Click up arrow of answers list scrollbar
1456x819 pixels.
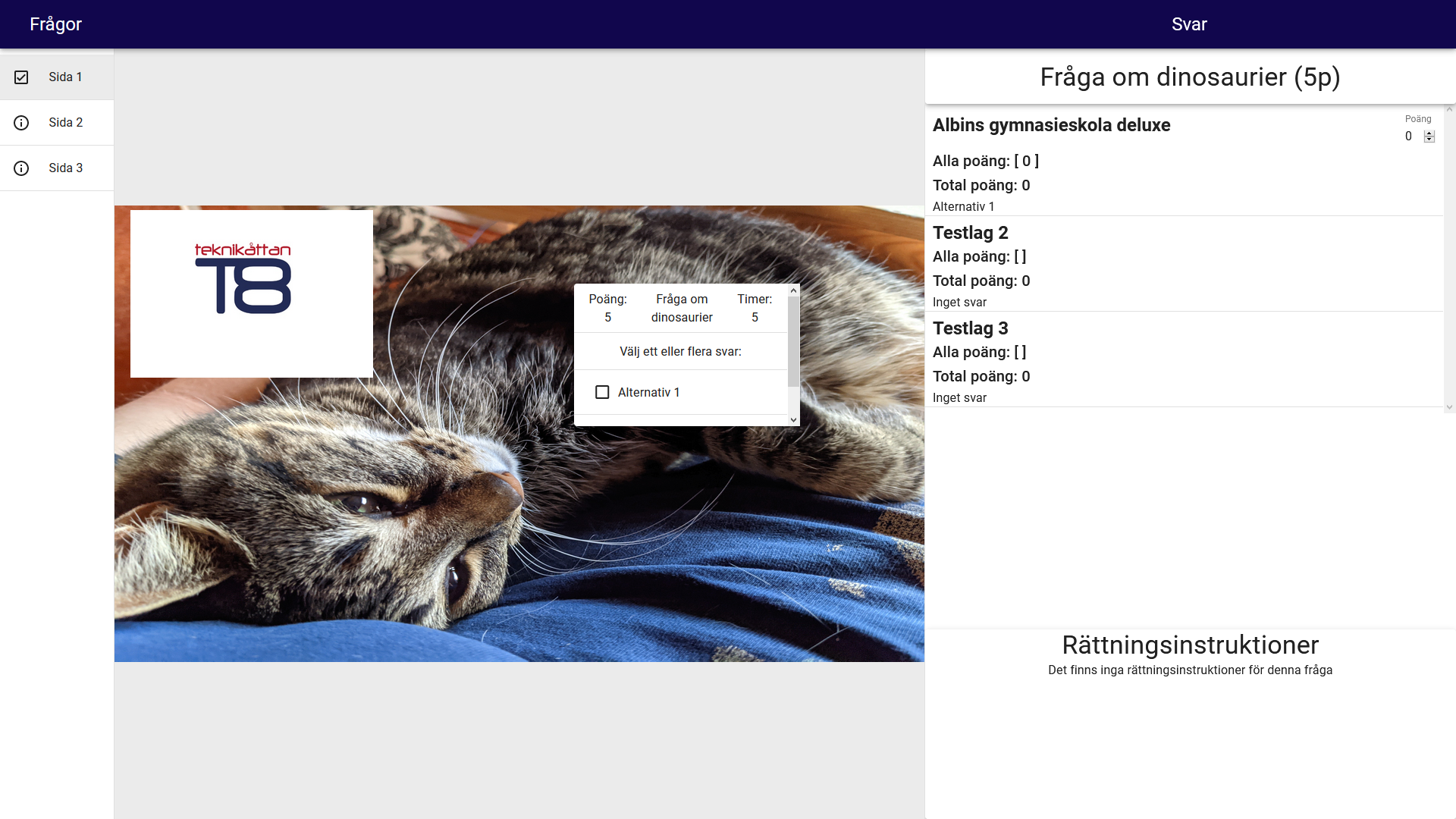point(1449,109)
